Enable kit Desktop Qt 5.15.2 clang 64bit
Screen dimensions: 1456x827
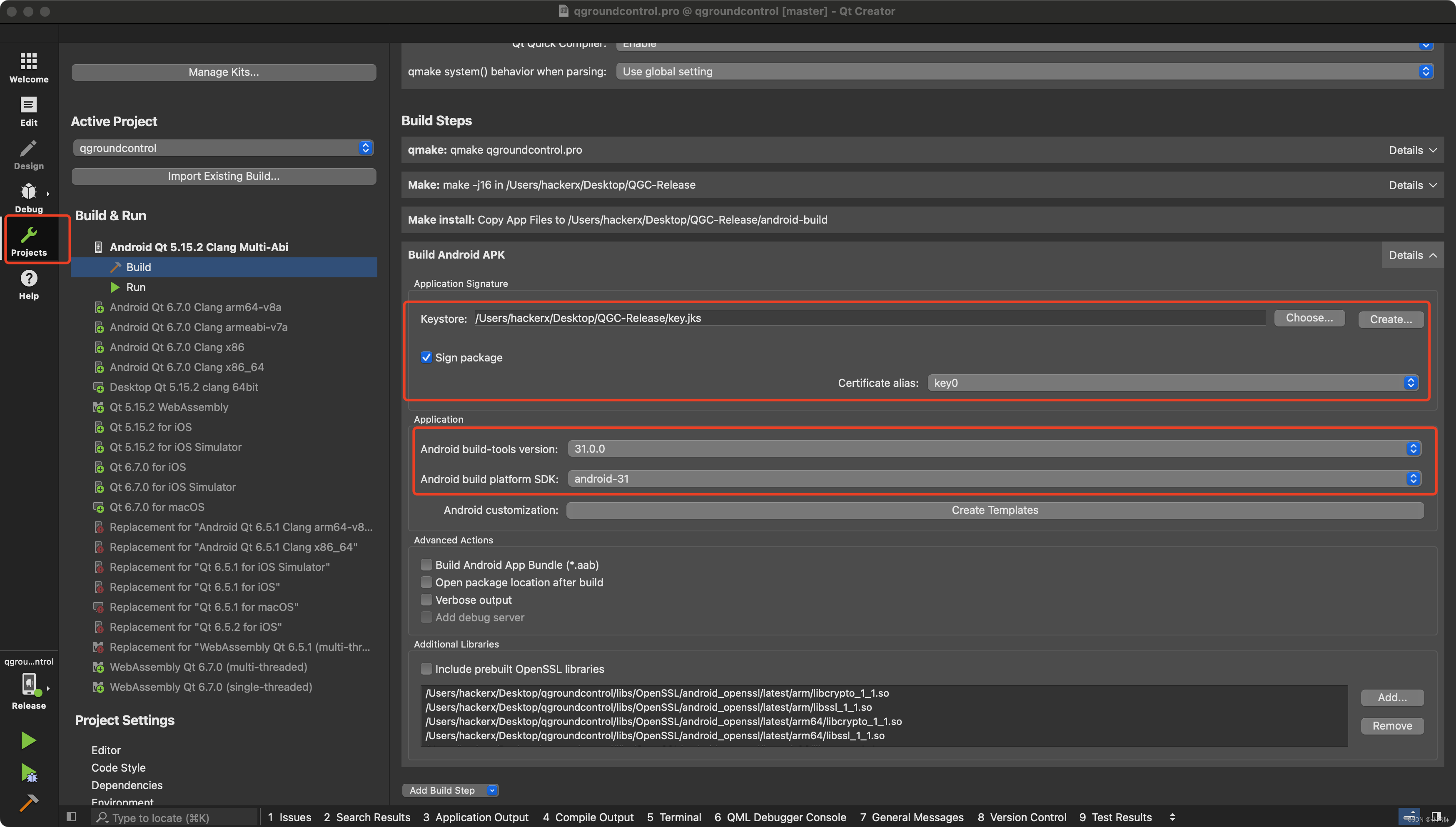[184, 387]
